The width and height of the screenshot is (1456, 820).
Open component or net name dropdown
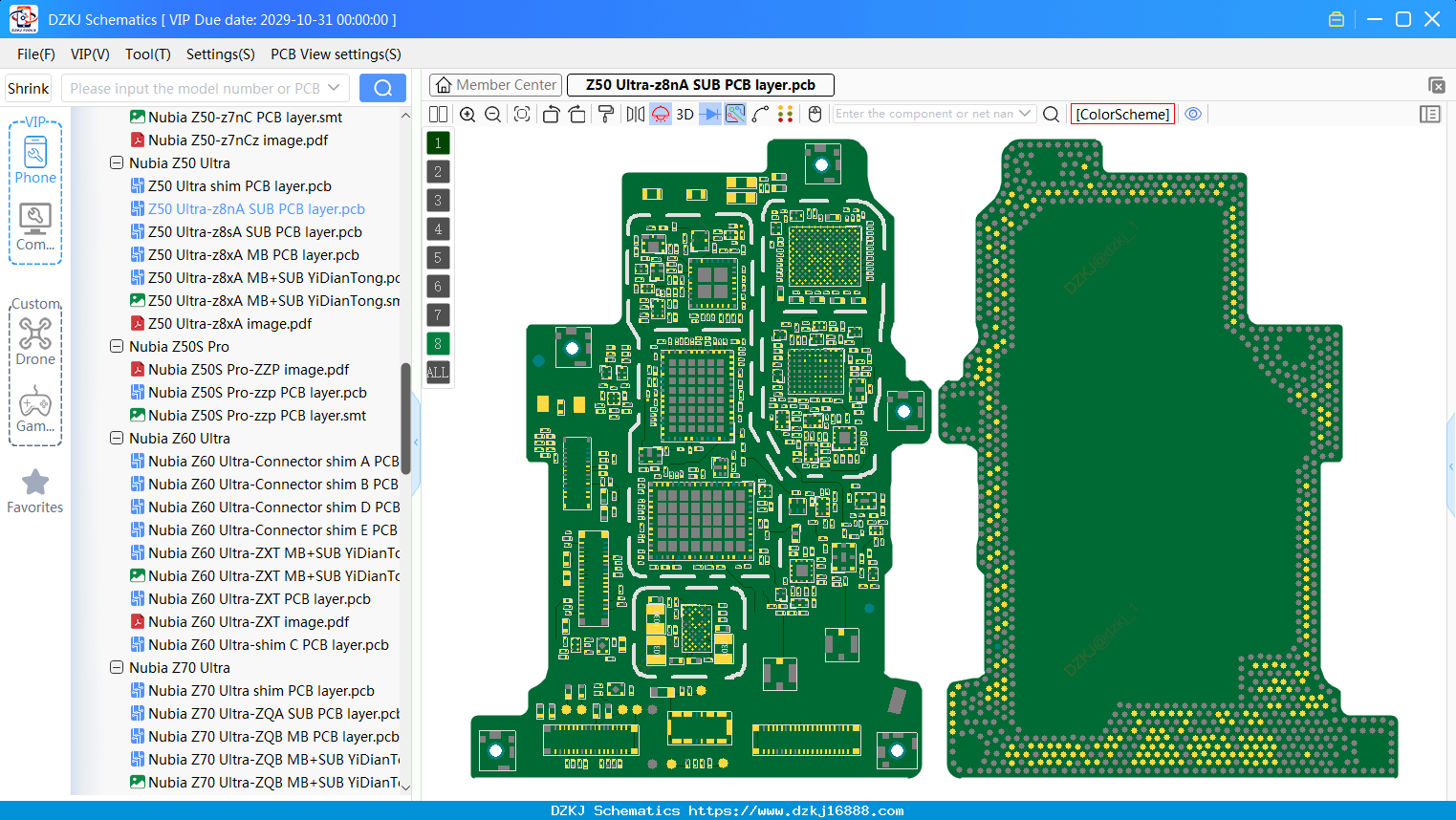pyautogui.click(x=1025, y=114)
